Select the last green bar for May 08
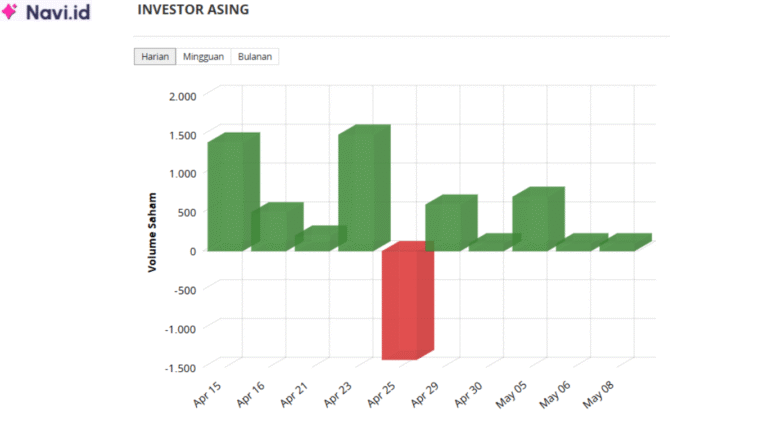Image resolution: width=768 pixels, height=432 pixels. pyautogui.click(x=621, y=243)
